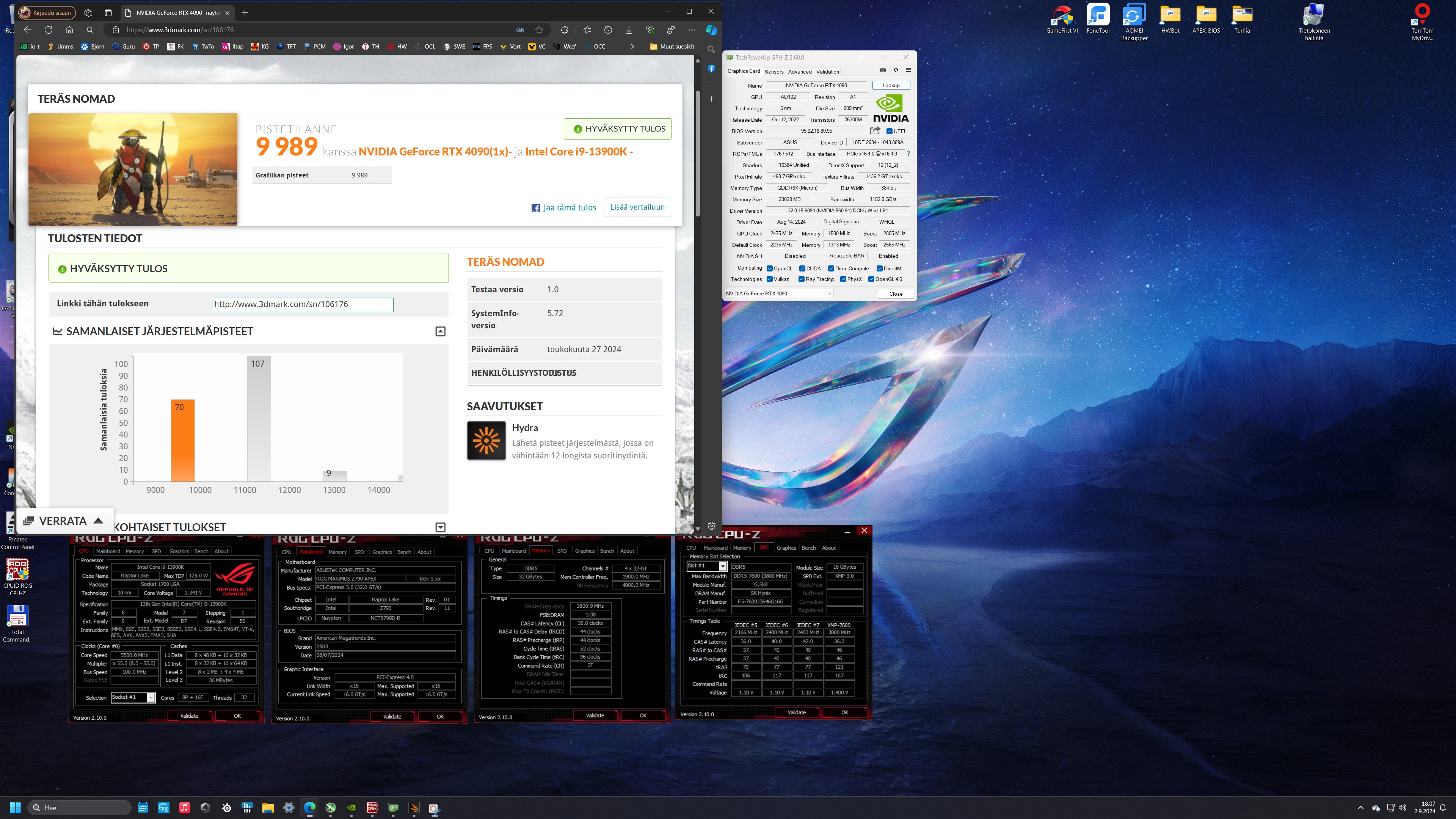Click the browser back arrow

28,30
